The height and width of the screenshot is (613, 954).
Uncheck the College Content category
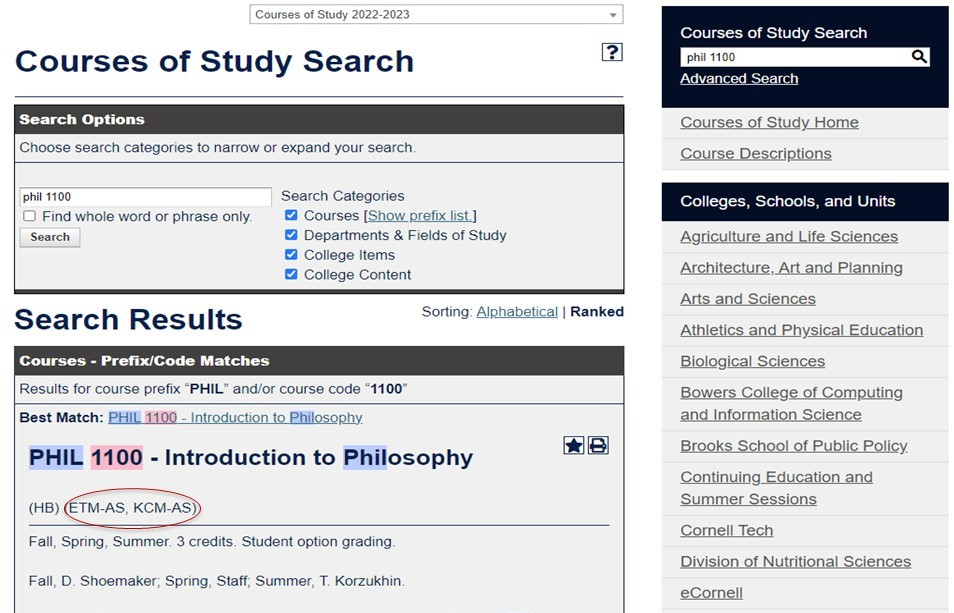pyautogui.click(x=291, y=275)
